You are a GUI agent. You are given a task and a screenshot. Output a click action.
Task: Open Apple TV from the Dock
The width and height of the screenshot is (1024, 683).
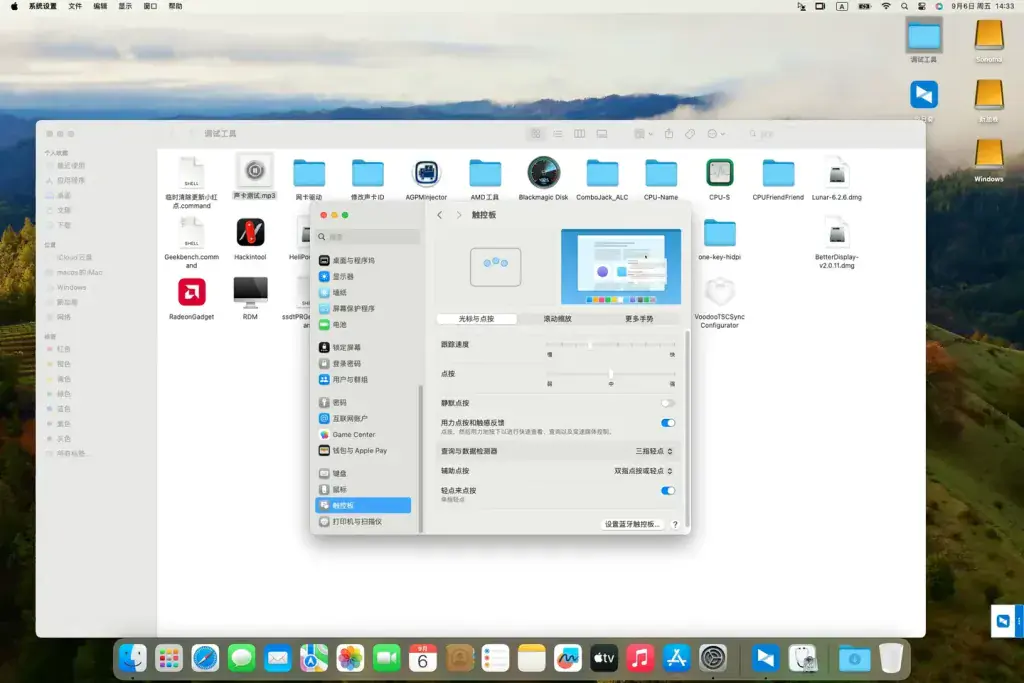click(x=603, y=658)
